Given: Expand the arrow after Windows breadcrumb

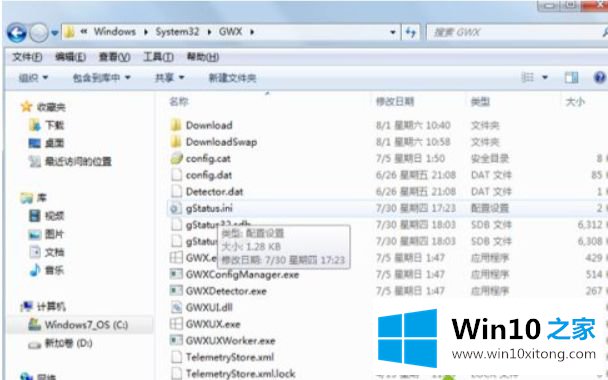Looking at the screenshot, I should pos(146,32).
